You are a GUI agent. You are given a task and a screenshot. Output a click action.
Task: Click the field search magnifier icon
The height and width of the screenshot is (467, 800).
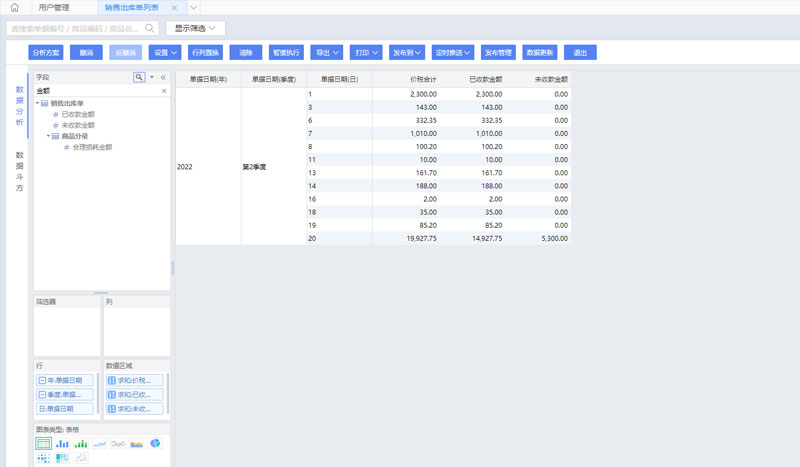click(x=139, y=77)
